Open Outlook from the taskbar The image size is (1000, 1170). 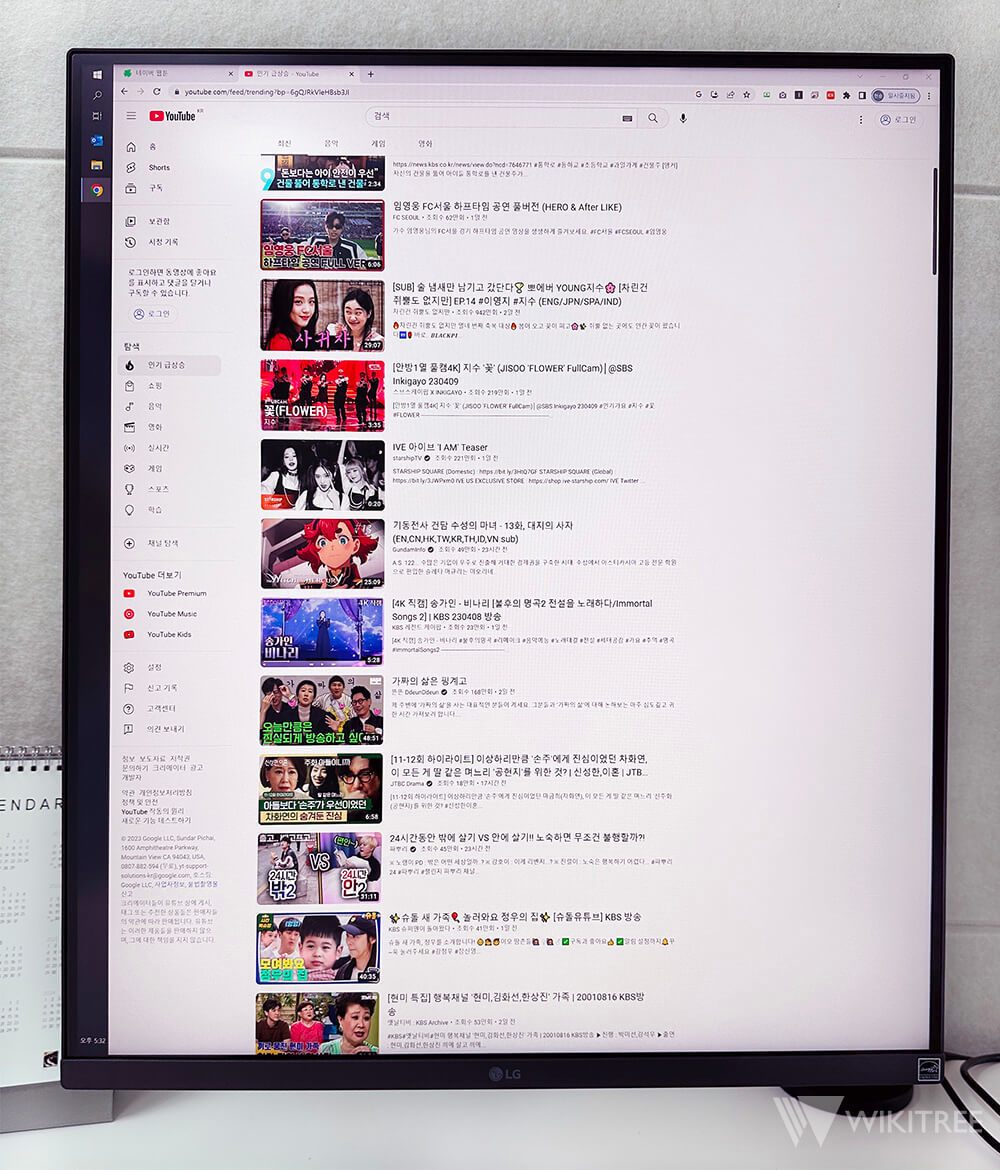[x=97, y=140]
